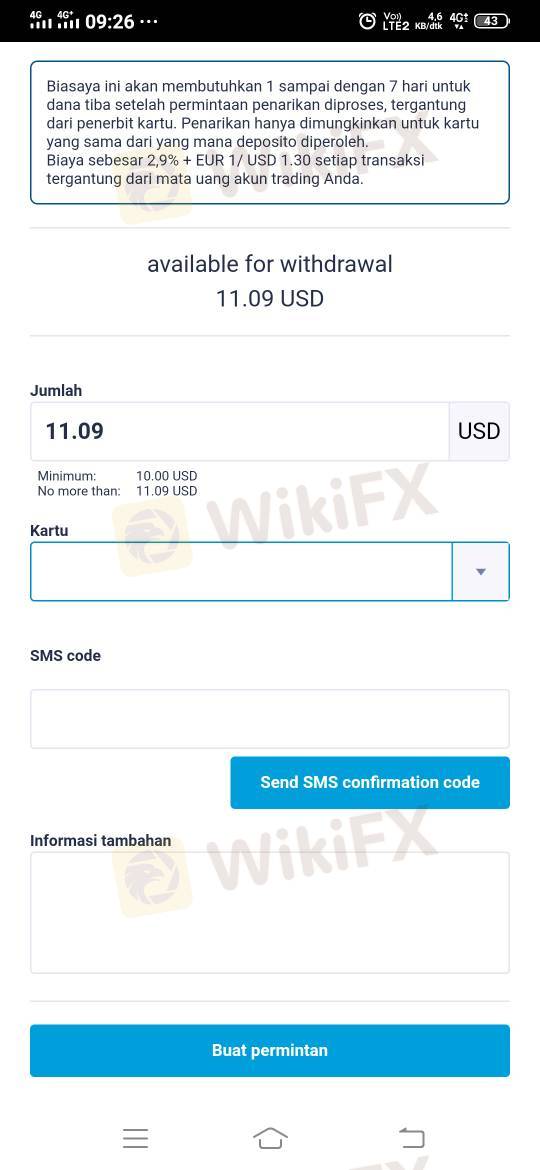Submit with the Buat permintan button
Image resolution: width=540 pixels, height=1170 pixels.
click(270, 1051)
